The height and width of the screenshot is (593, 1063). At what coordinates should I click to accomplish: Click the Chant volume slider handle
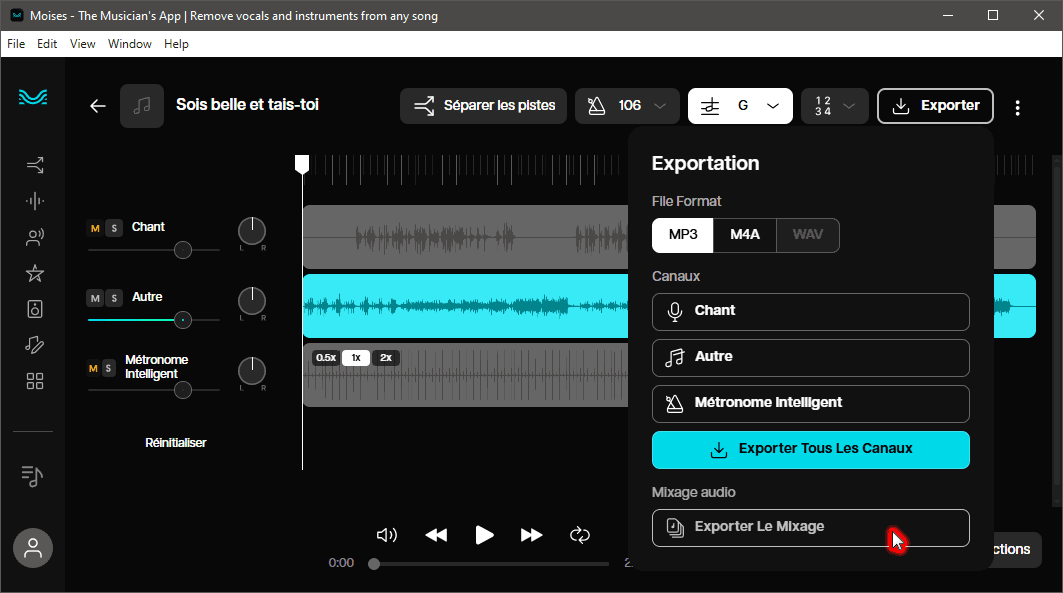click(x=182, y=250)
